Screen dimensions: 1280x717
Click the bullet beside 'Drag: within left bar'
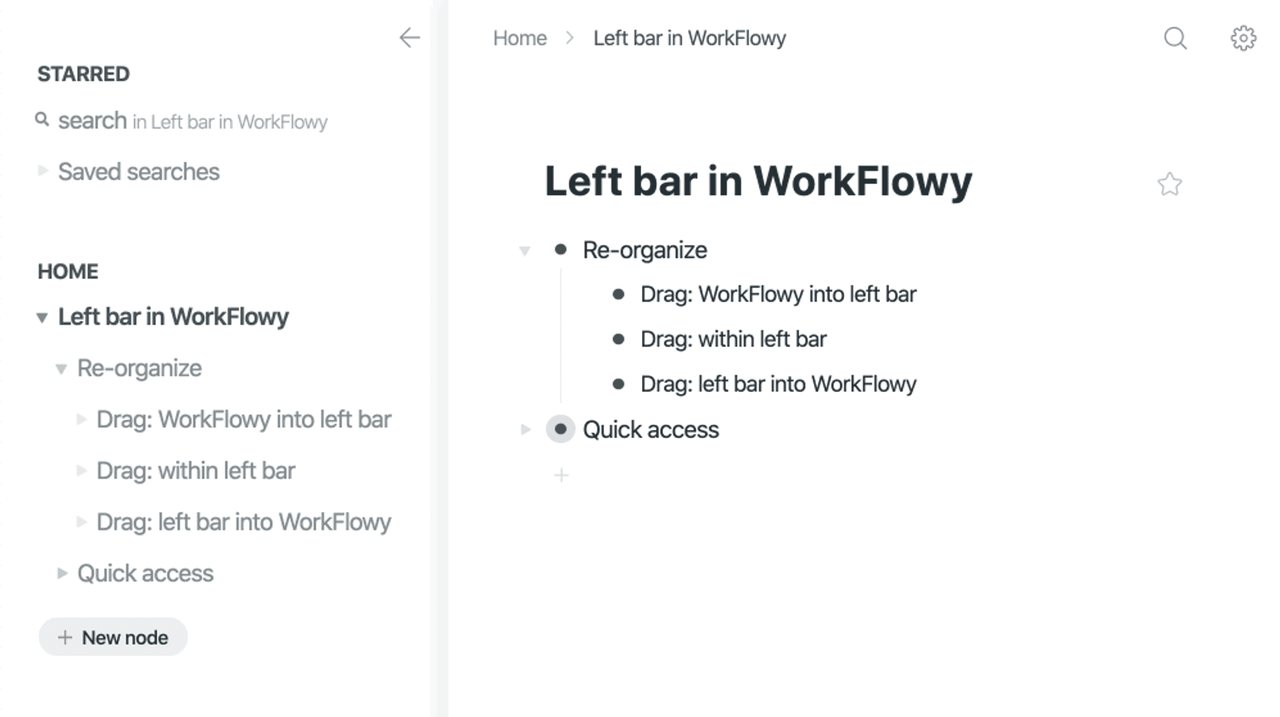(620, 339)
